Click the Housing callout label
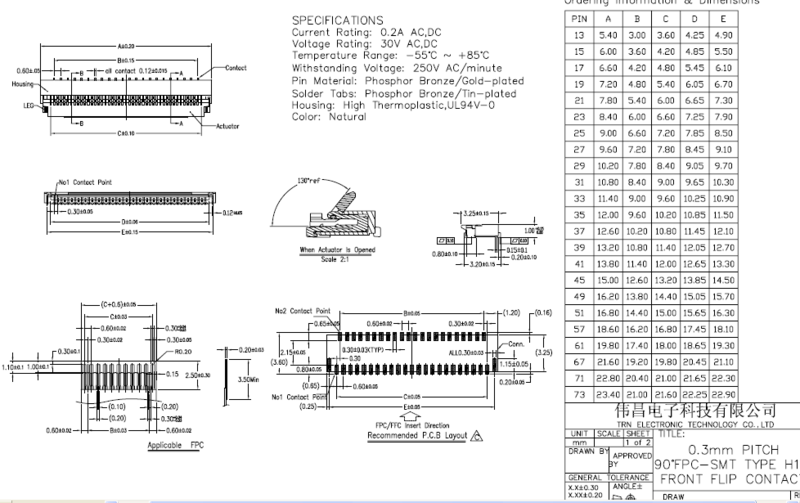The height and width of the screenshot is (503, 800). (22, 84)
